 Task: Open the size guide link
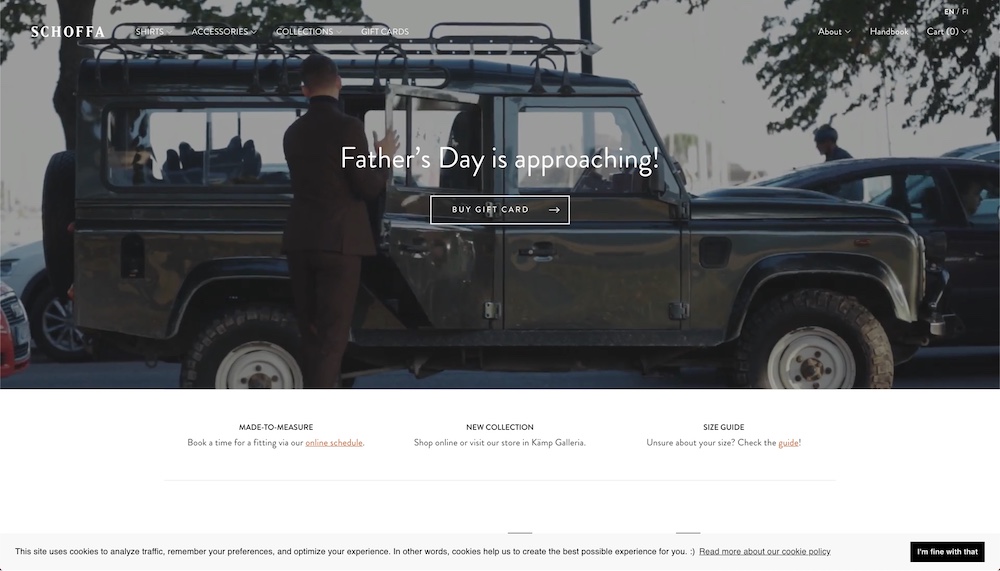(x=788, y=443)
